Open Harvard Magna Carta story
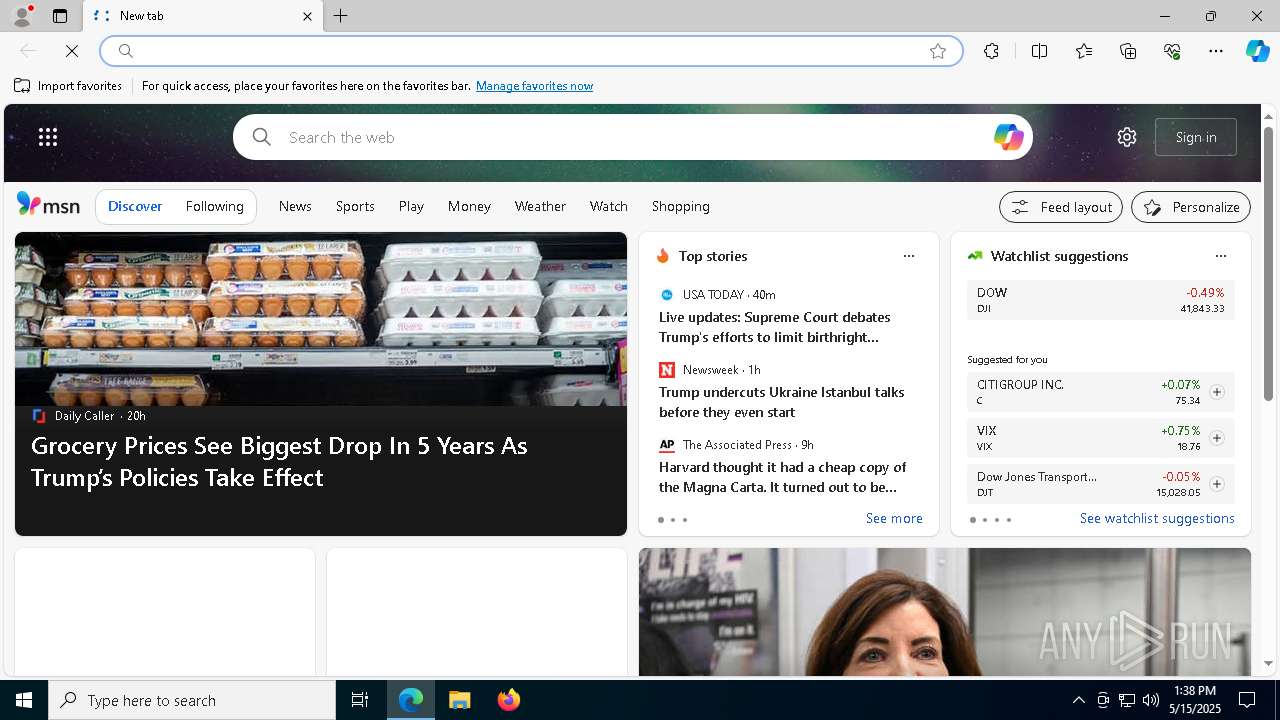1280x720 pixels. (x=782, y=477)
